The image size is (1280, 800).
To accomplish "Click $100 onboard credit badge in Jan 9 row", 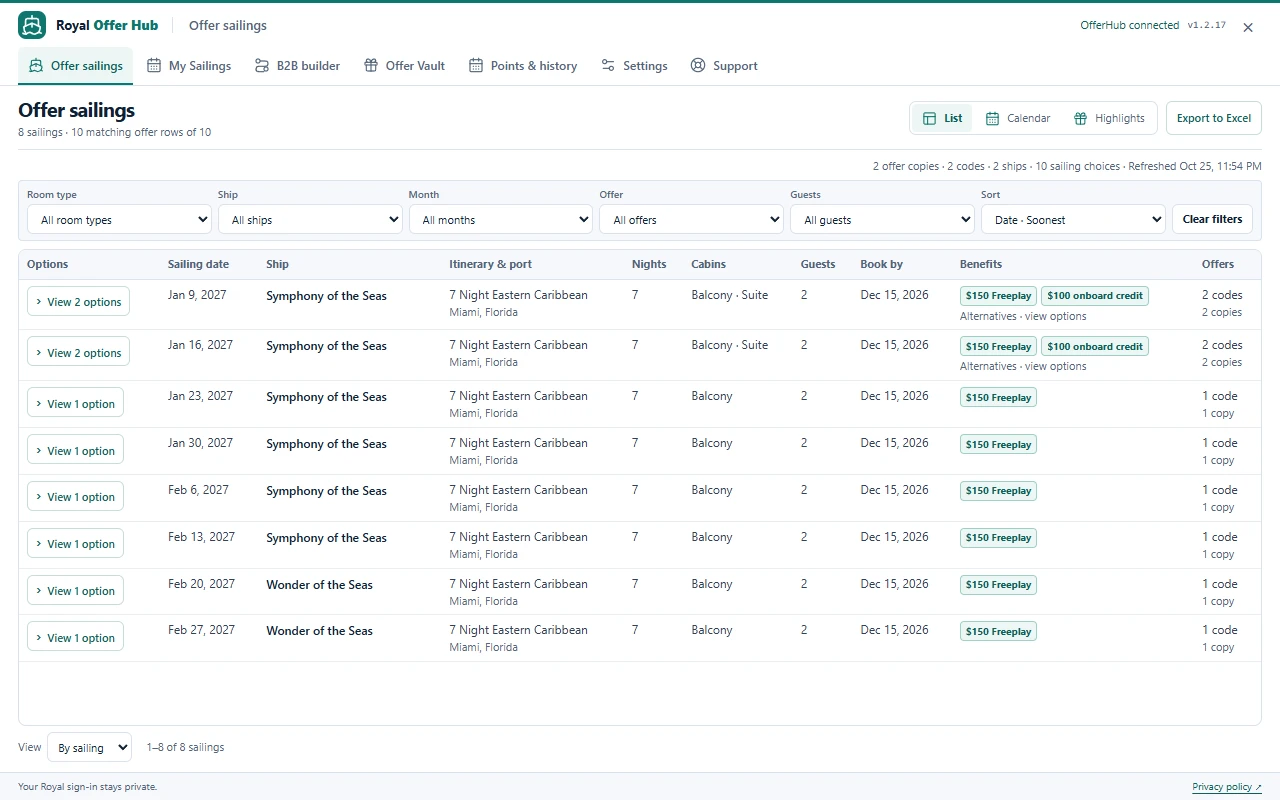I will coord(1094,296).
